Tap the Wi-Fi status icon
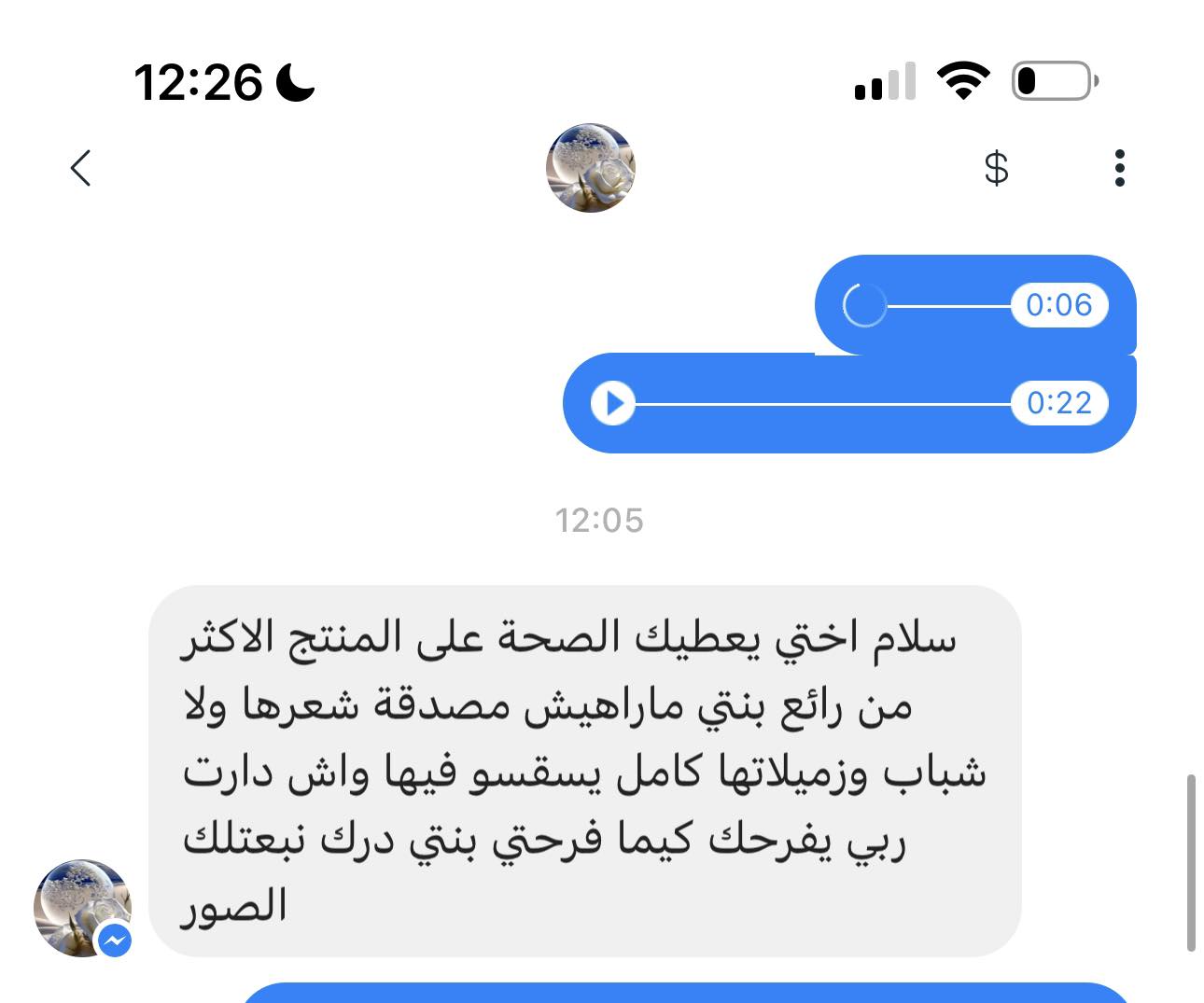The image size is (1204, 1003). click(x=964, y=81)
